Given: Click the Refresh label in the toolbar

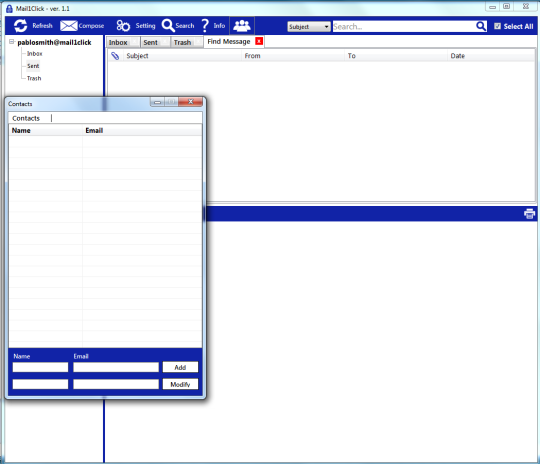Looking at the screenshot, I should coord(42,26).
